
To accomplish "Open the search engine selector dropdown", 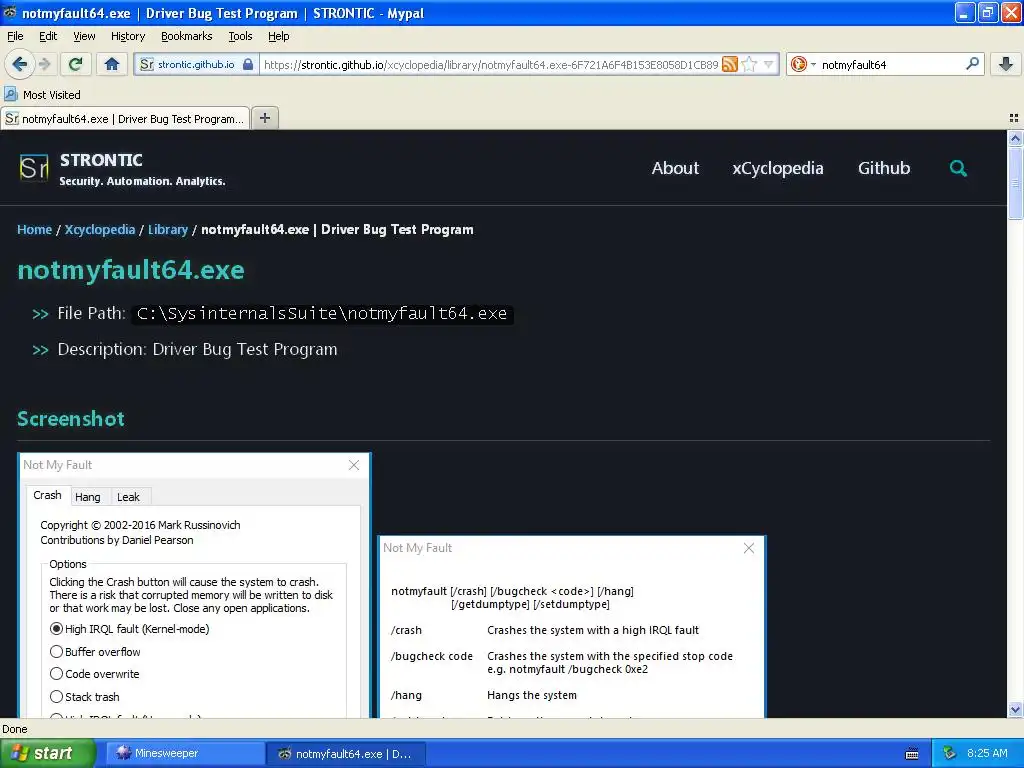I will click(x=803, y=64).
